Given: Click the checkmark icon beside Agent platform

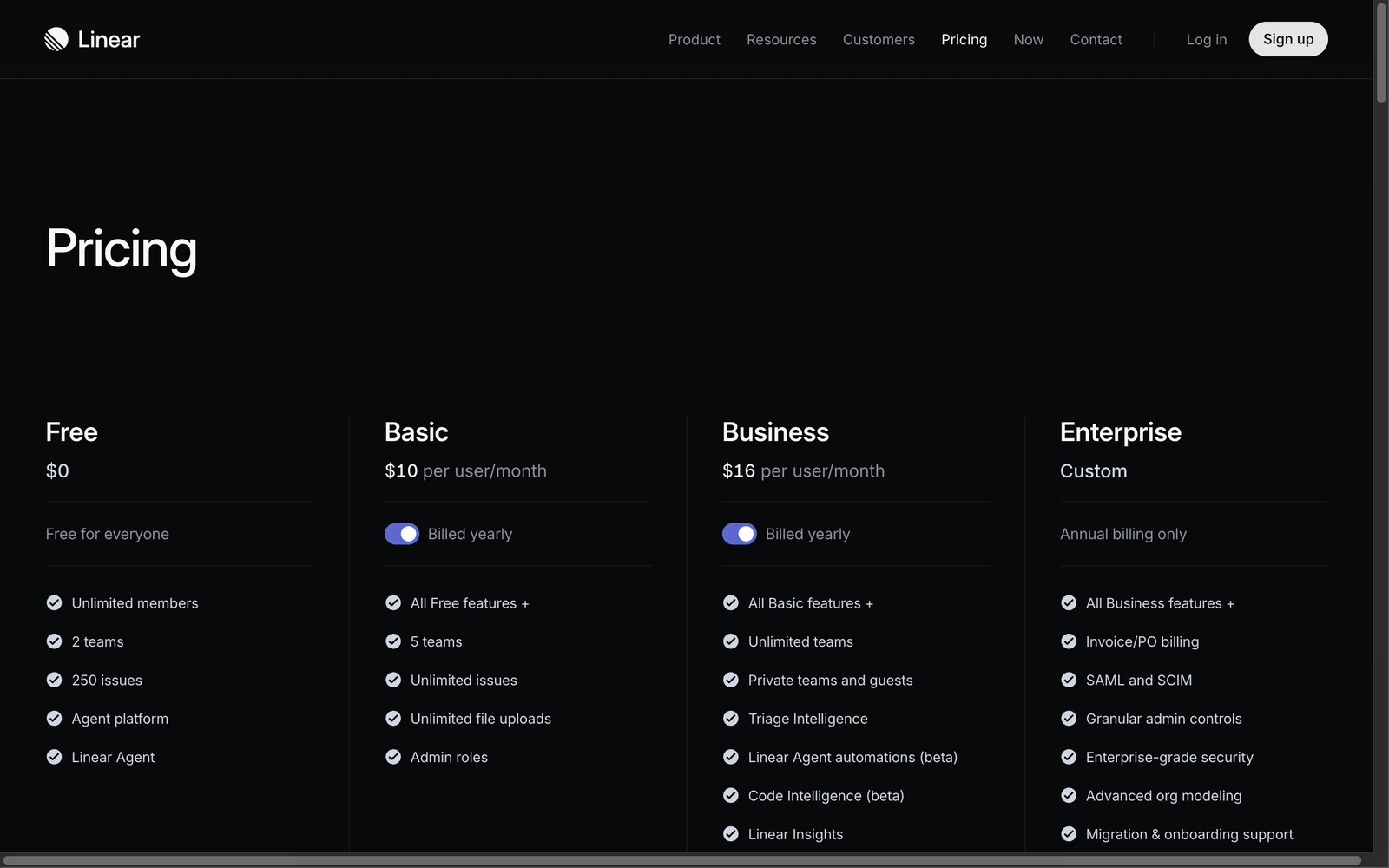Looking at the screenshot, I should (x=54, y=719).
